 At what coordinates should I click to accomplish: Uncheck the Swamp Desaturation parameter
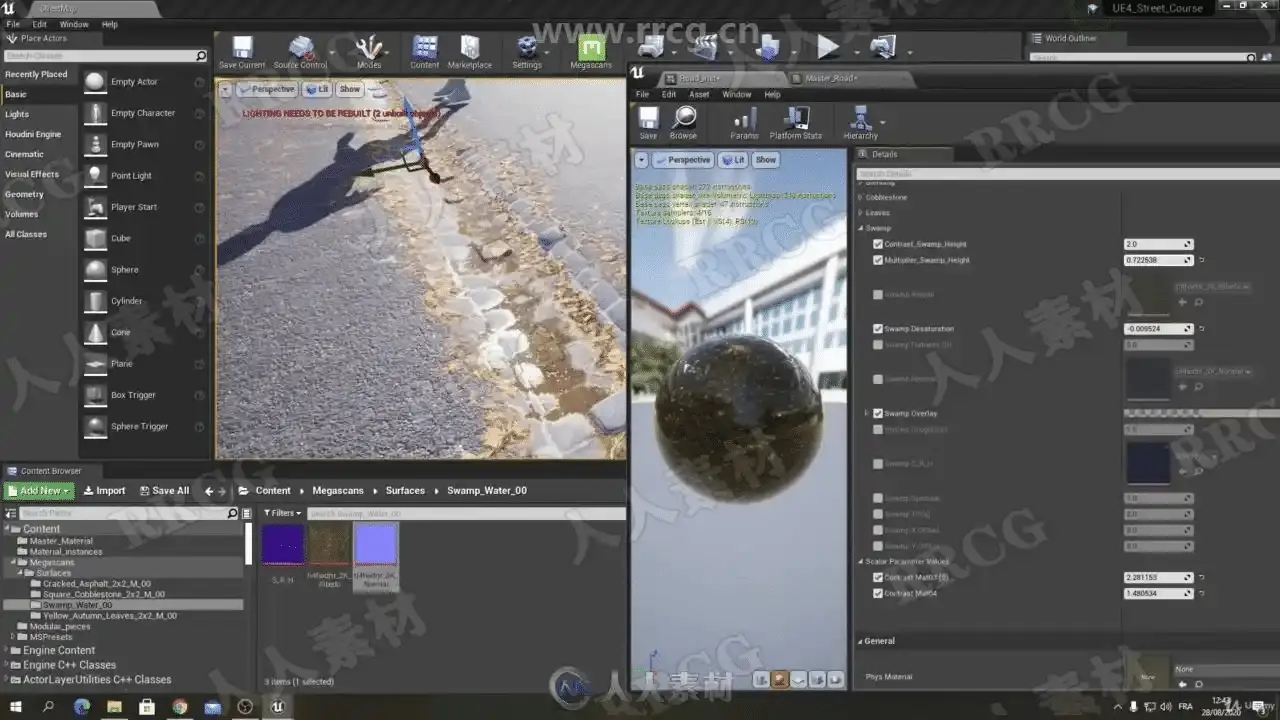point(878,328)
